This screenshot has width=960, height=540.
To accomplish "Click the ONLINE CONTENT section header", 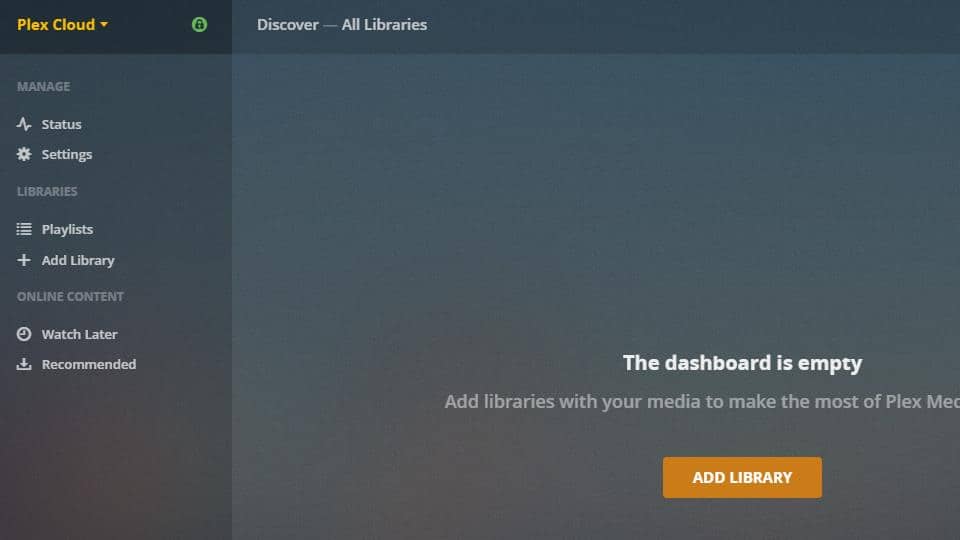I will pos(70,297).
